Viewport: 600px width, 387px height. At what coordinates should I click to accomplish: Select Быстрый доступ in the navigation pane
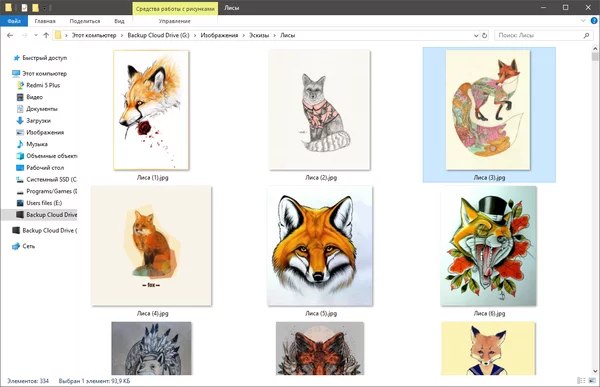(44, 58)
